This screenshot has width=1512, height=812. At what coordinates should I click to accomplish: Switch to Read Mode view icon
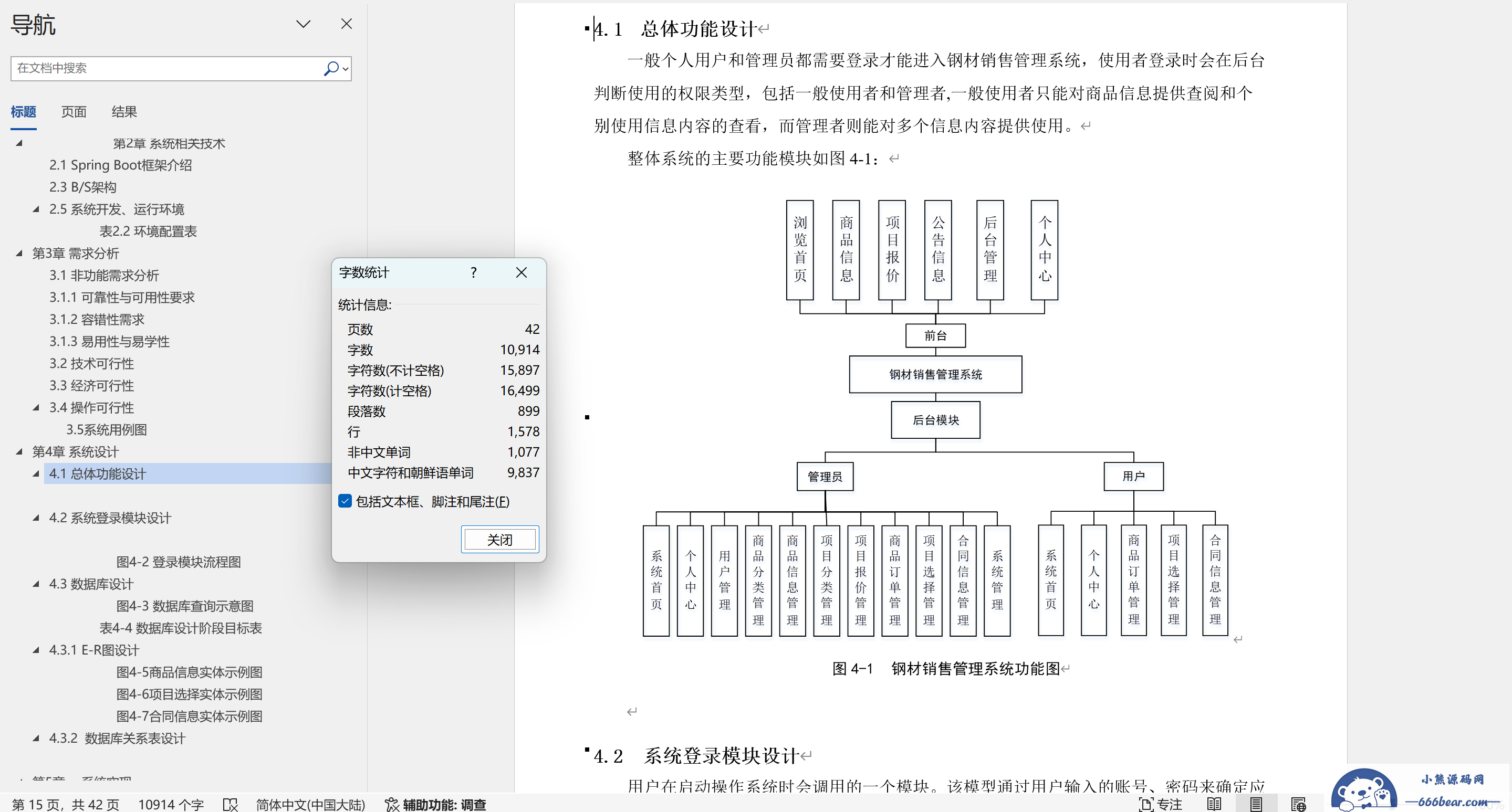pyautogui.click(x=1214, y=804)
